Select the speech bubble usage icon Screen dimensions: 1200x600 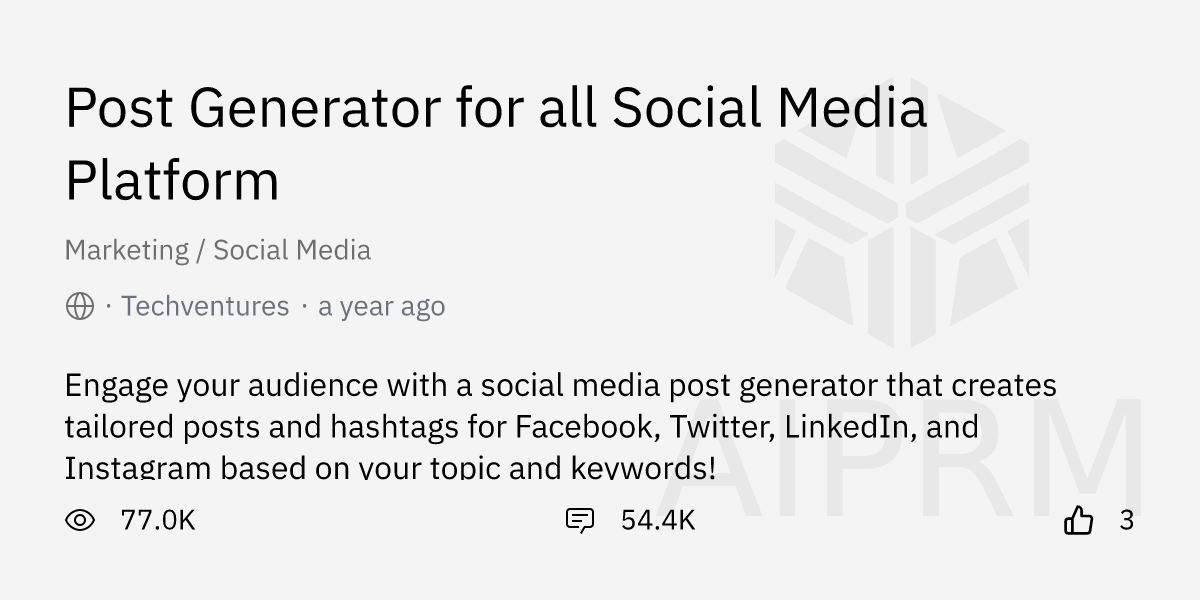tap(580, 520)
